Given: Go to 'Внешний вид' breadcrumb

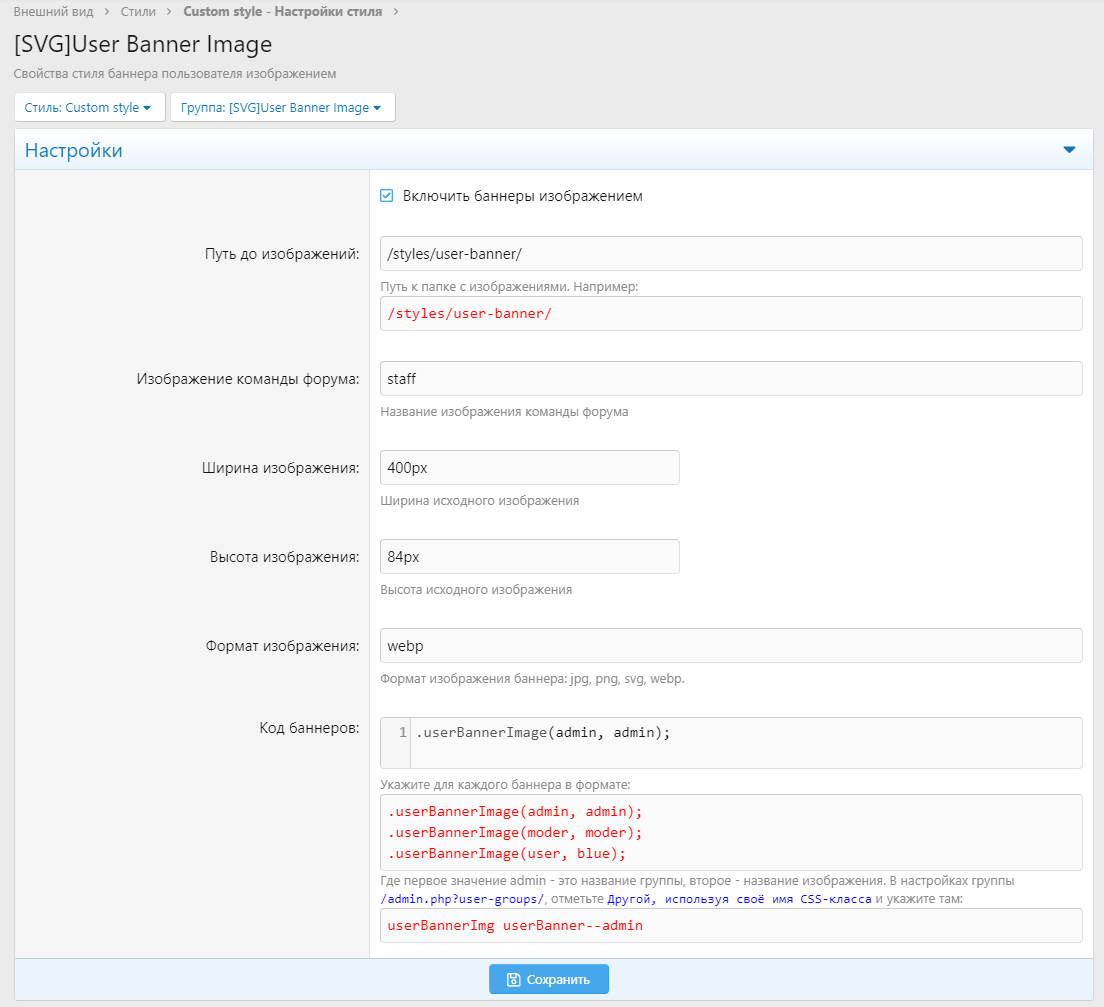Looking at the screenshot, I should click(54, 12).
